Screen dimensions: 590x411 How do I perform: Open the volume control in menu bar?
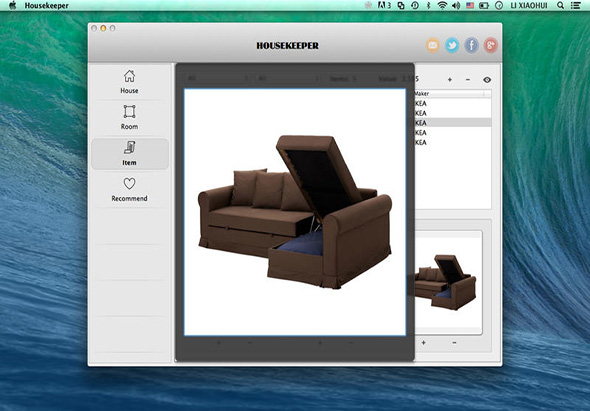pyautogui.click(x=456, y=5)
